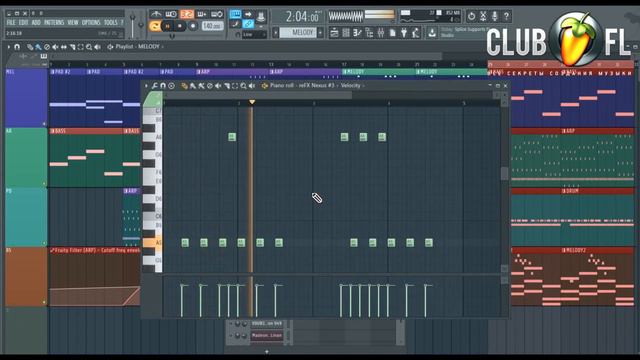Viewport: 640px width, 360px height.
Task: Open the Line snap dropdown
Action: 254,35
